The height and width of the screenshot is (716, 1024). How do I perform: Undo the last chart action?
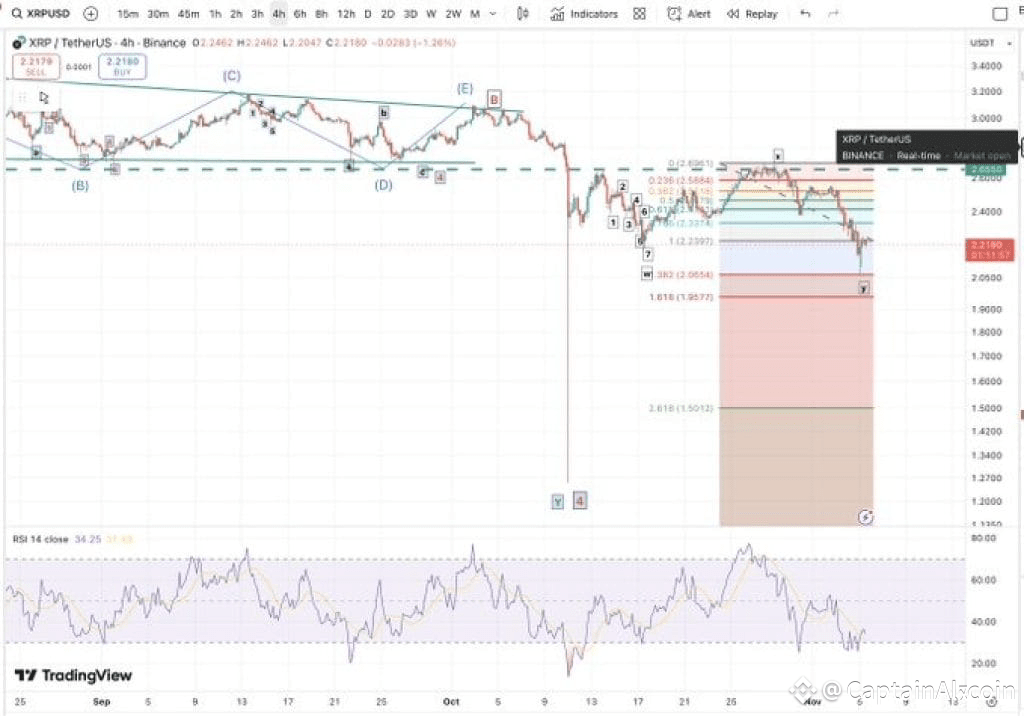click(x=805, y=14)
